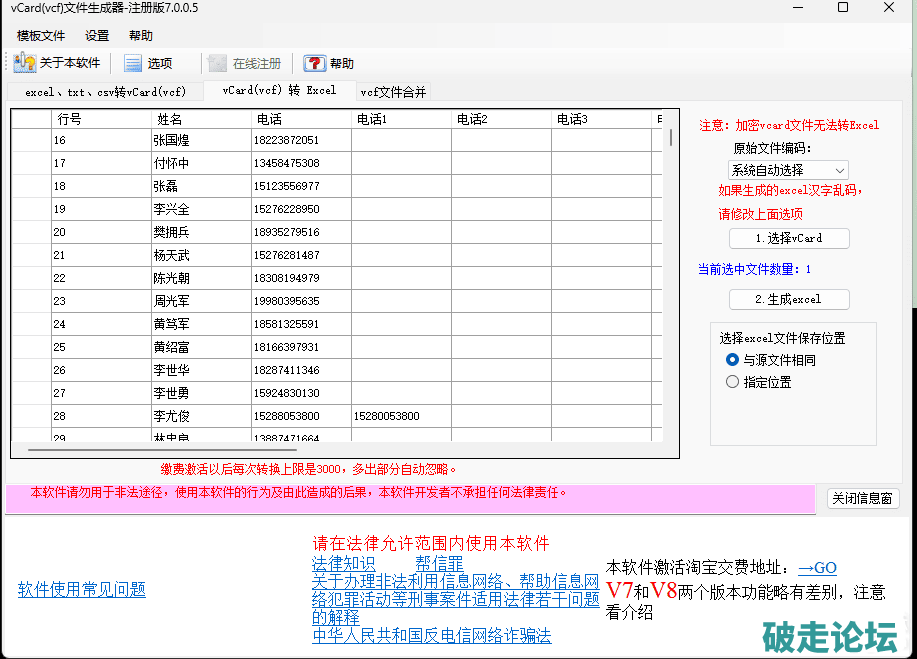Click the 关于本软件 toolbar icon
The height and width of the screenshot is (659, 917).
26,63
